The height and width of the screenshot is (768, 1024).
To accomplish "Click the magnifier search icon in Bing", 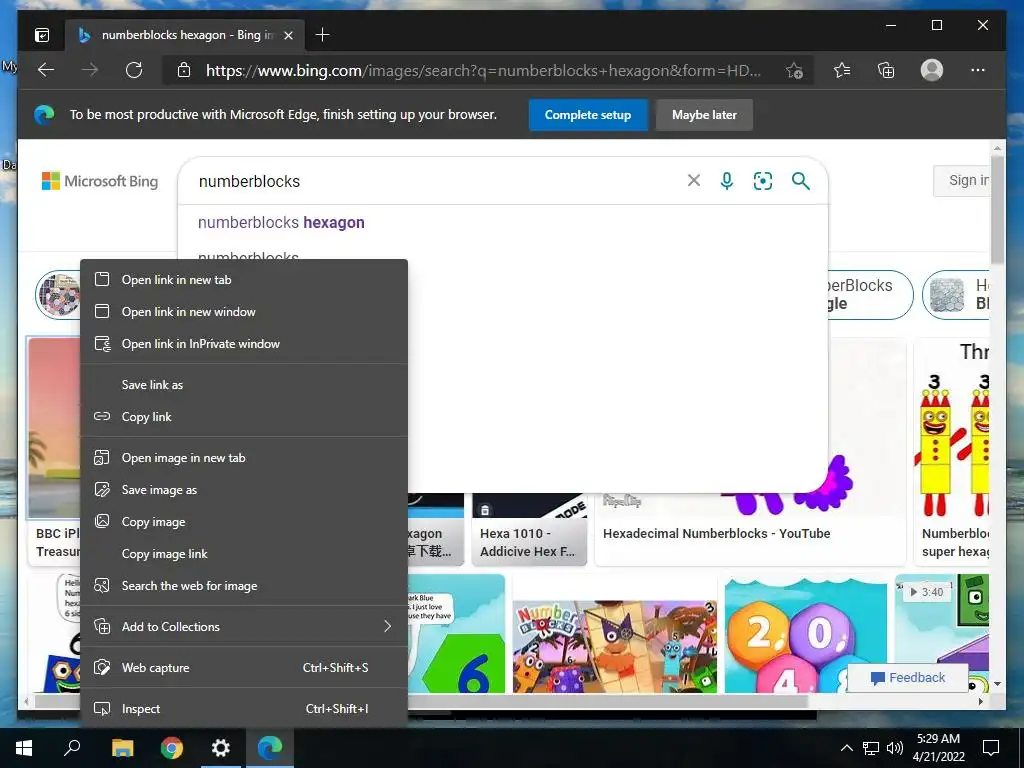I will (x=801, y=181).
